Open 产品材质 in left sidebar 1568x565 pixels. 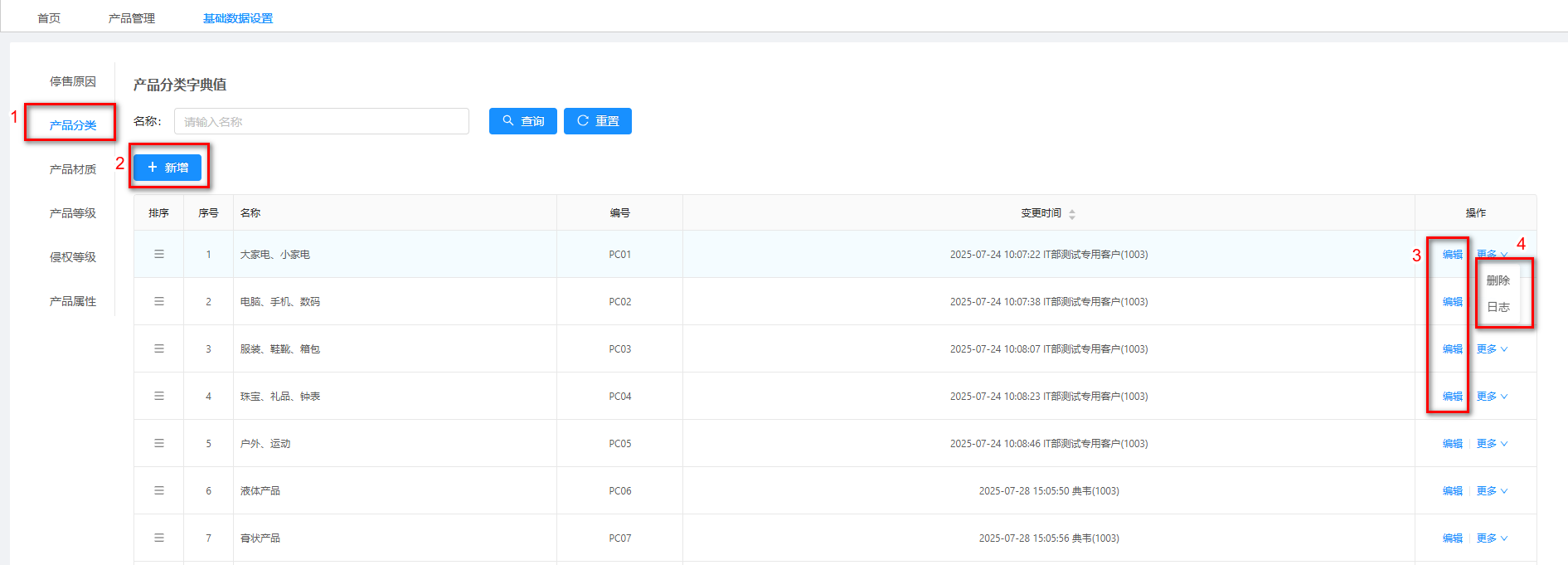point(73,169)
